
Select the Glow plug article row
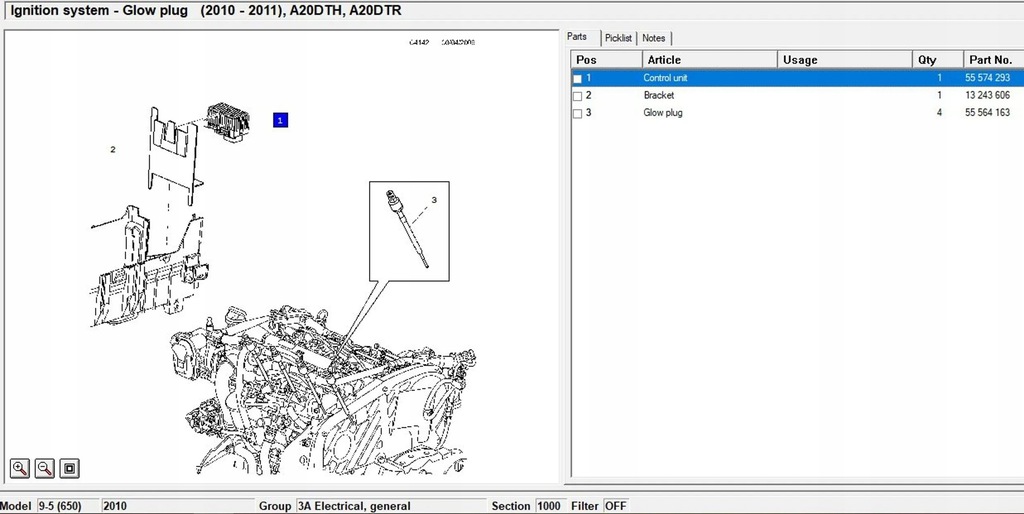(797, 112)
